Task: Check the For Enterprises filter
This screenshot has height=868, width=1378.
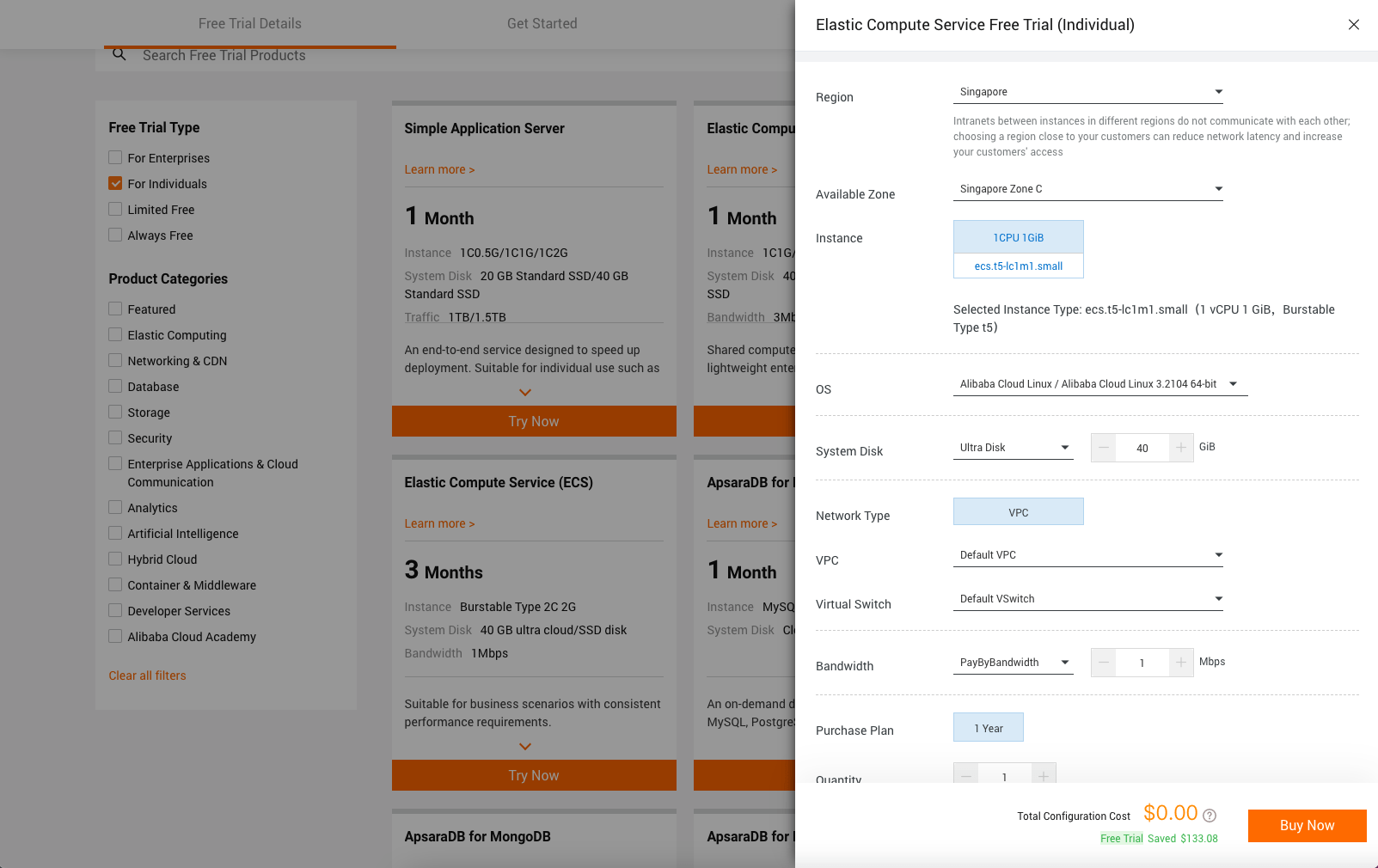Action: point(115,158)
